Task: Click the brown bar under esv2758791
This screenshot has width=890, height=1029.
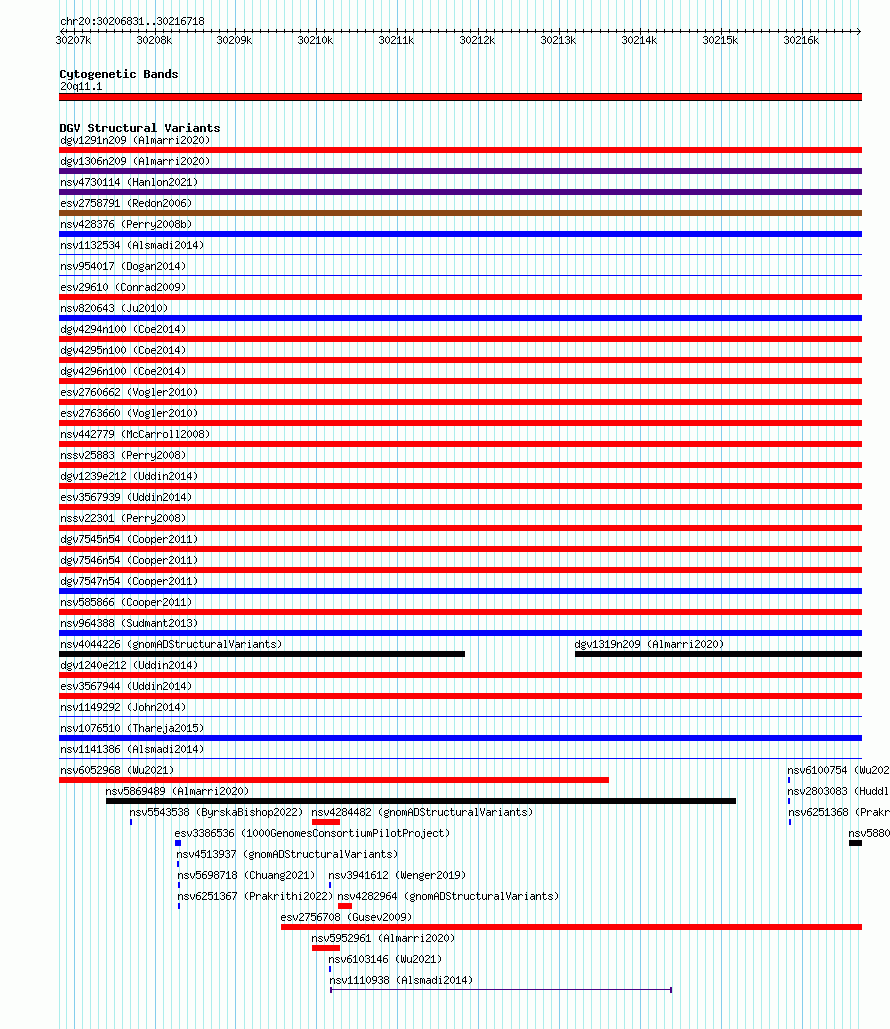Action: click(x=460, y=213)
